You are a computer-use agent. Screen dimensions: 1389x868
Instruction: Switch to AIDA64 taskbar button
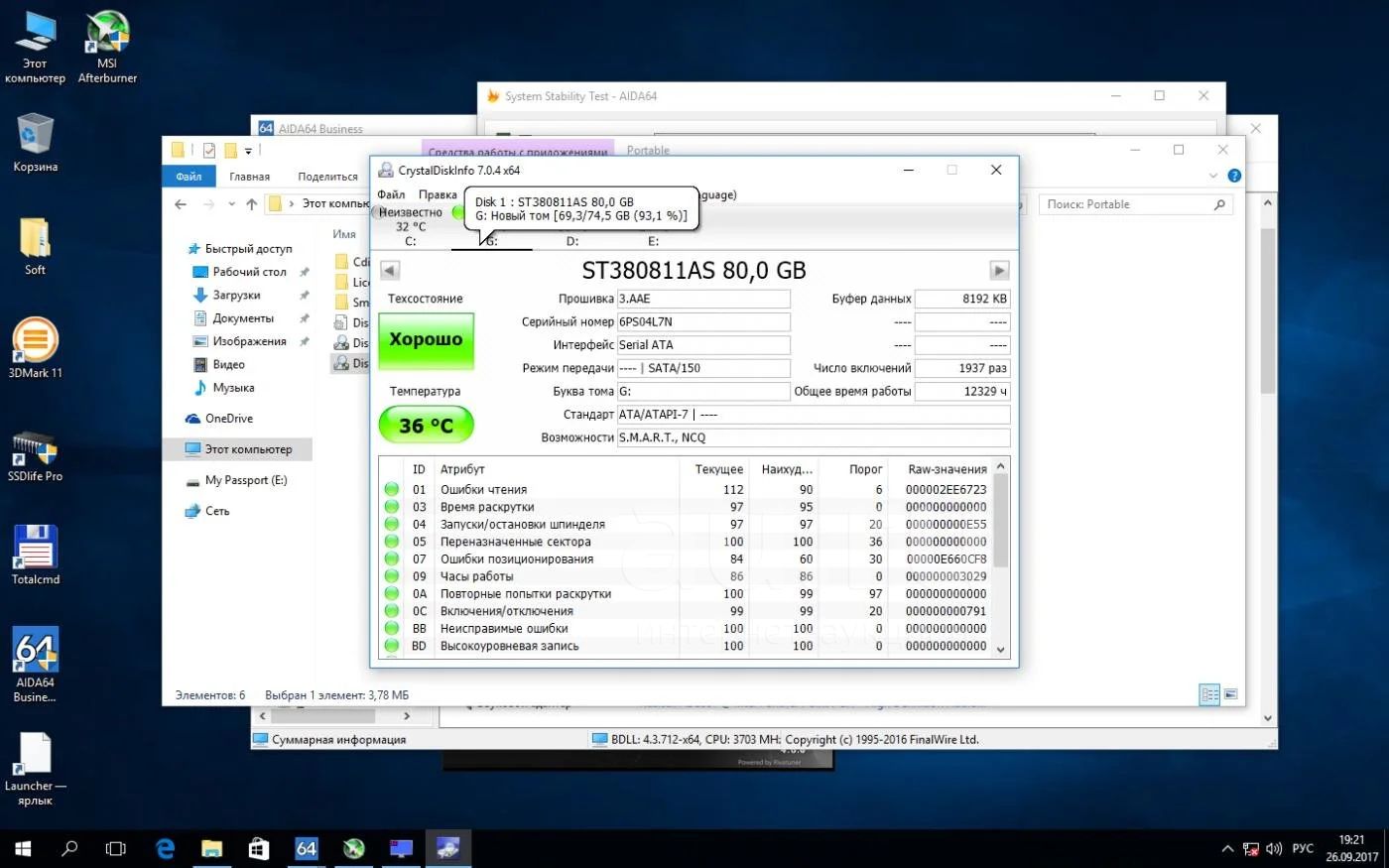307,849
